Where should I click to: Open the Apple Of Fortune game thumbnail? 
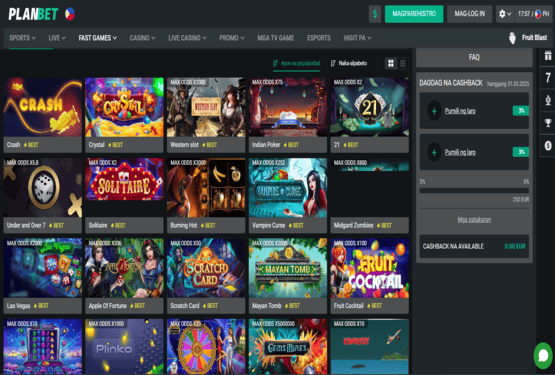pyautogui.click(x=124, y=268)
